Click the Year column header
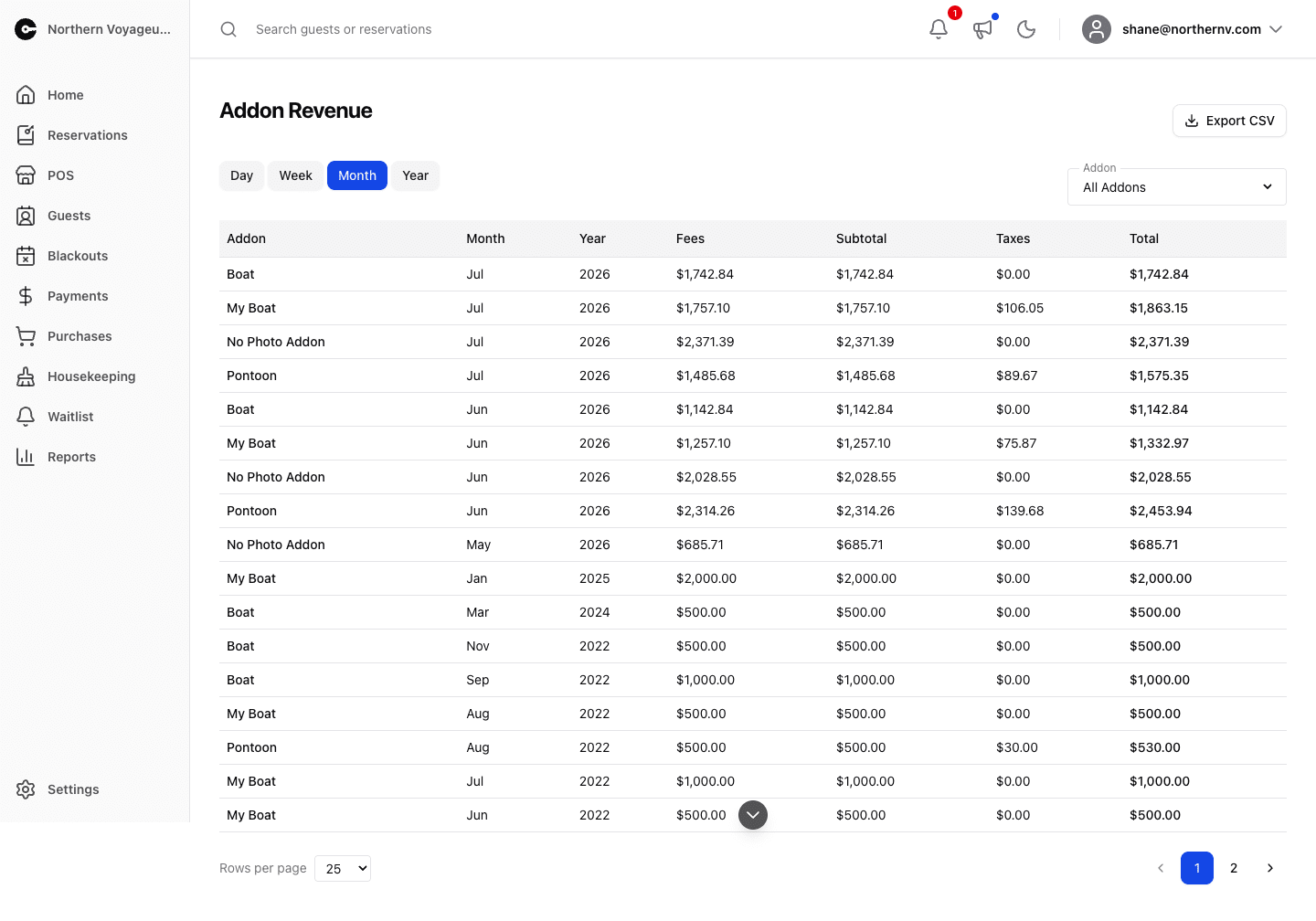The width and height of the screenshot is (1316, 921). click(x=592, y=238)
